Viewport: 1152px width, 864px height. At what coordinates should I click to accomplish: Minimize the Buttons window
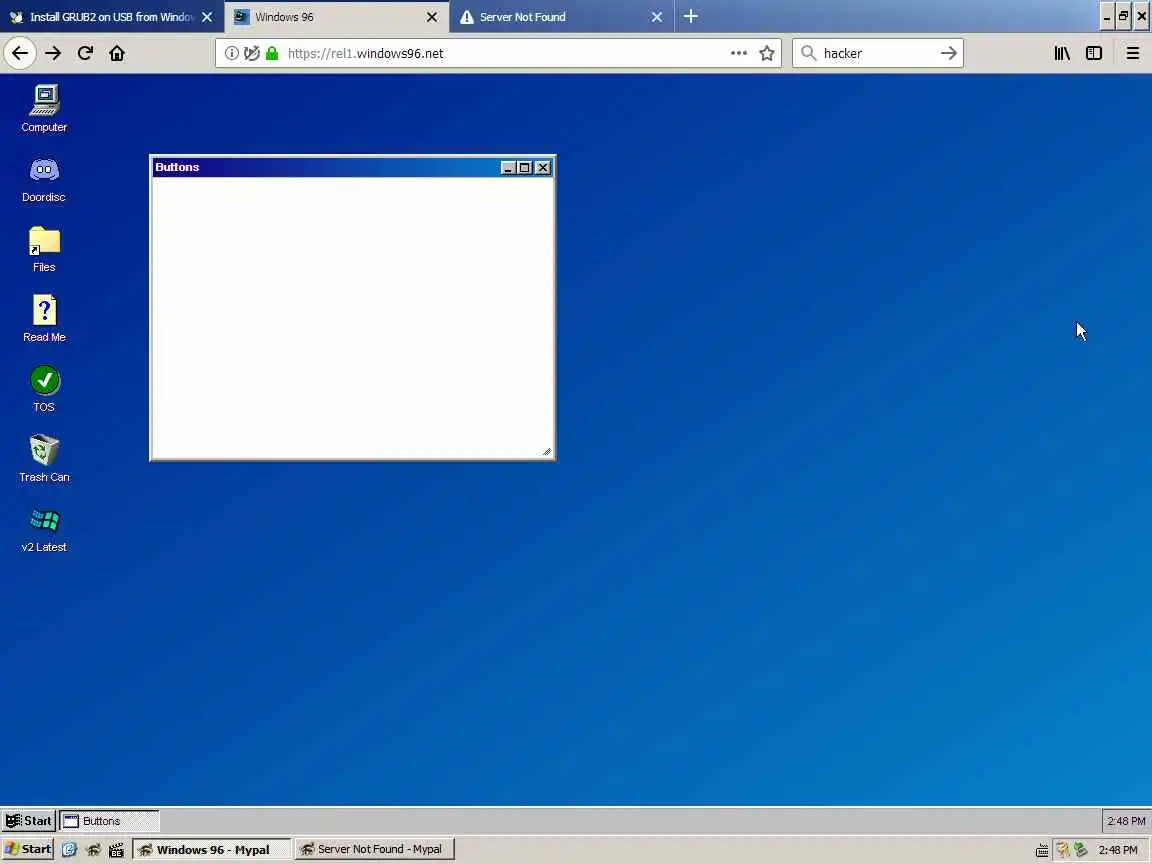tap(507, 168)
